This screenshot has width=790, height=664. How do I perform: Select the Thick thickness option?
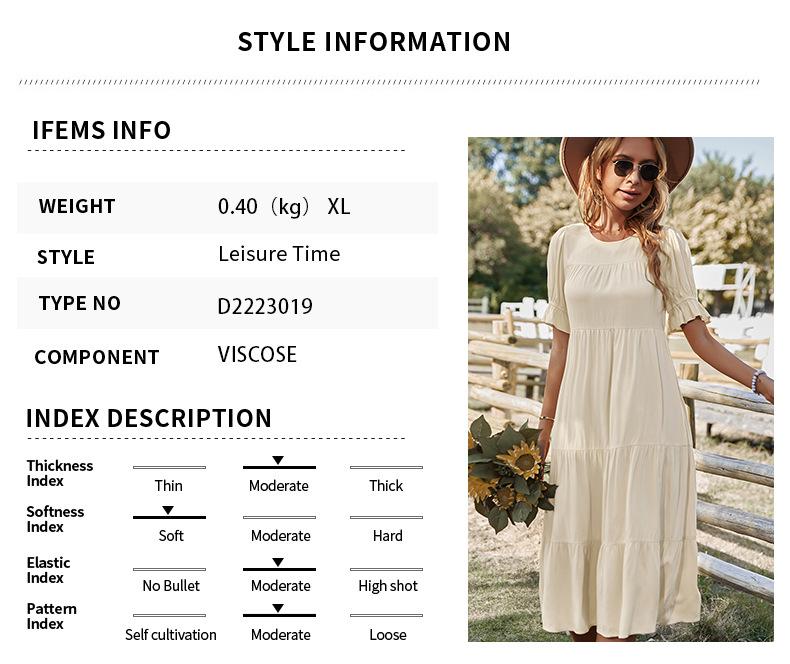point(386,485)
